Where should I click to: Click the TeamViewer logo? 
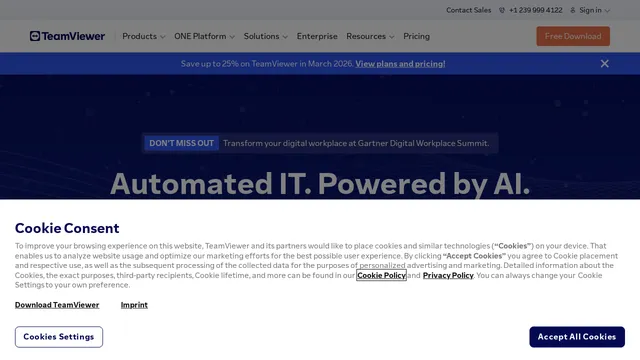pos(67,36)
